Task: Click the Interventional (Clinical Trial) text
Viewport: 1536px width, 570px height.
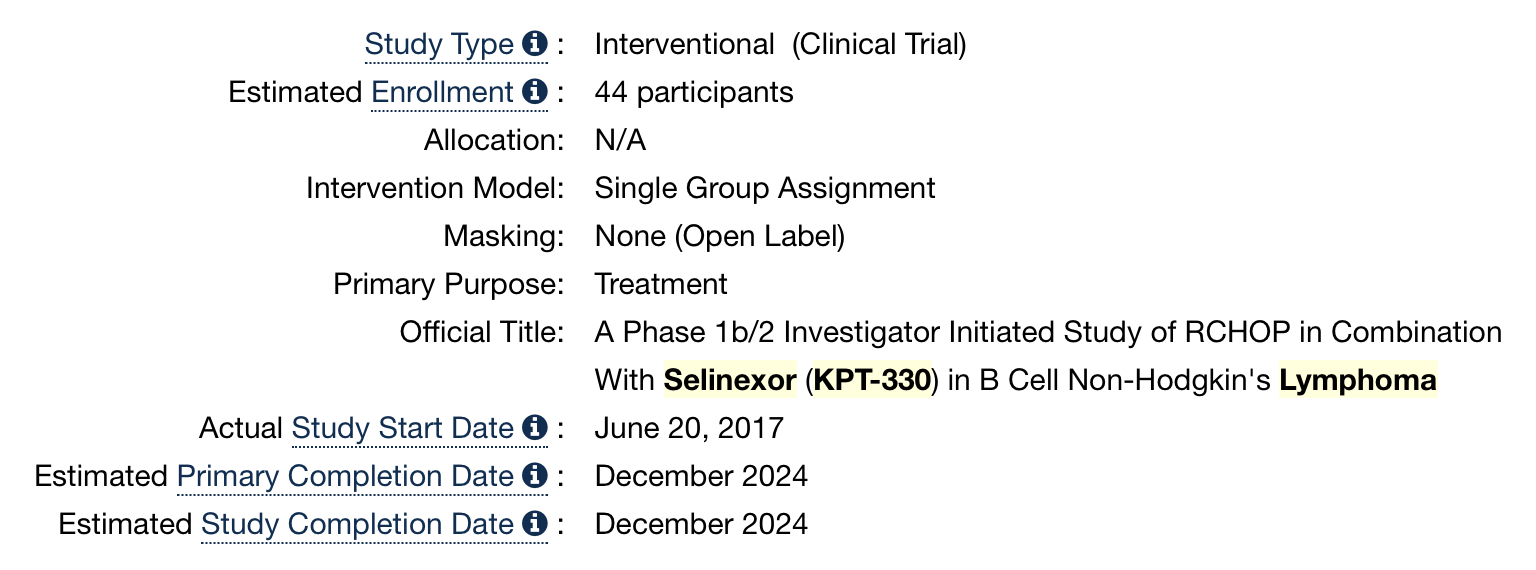Action: tap(780, 45)
